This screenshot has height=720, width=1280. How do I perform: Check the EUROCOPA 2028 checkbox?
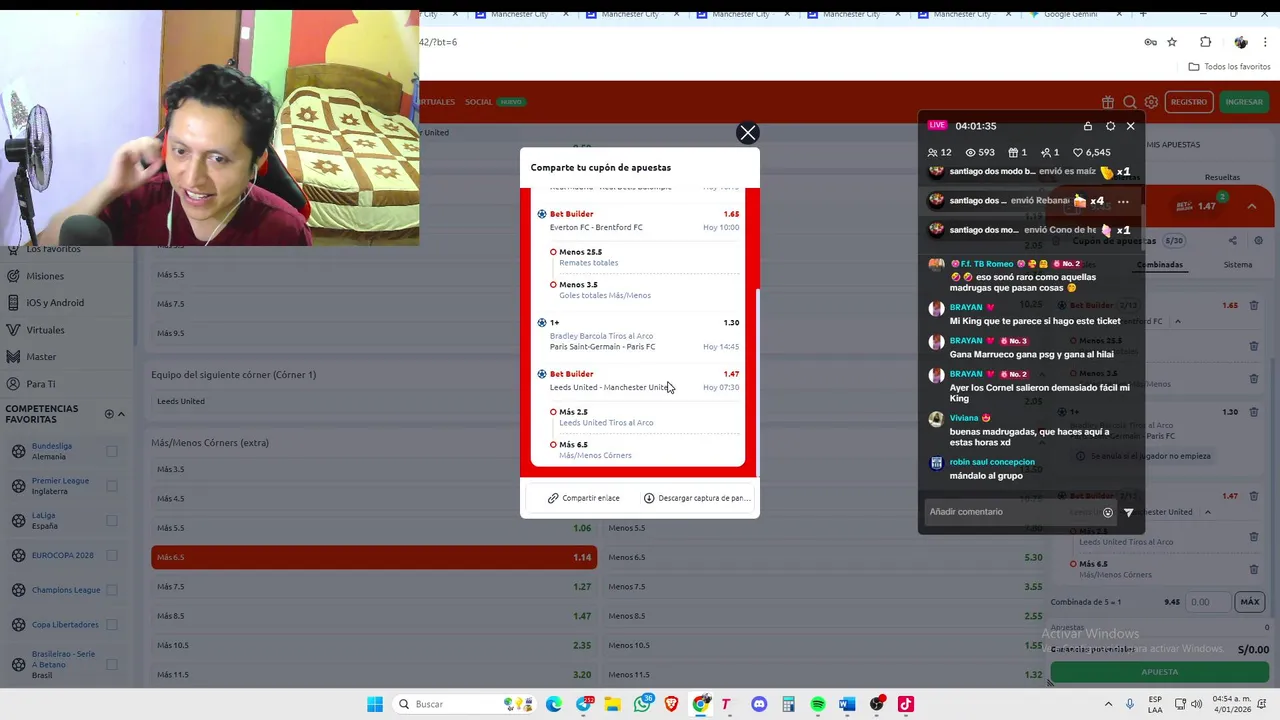click(x=112, y=555)
